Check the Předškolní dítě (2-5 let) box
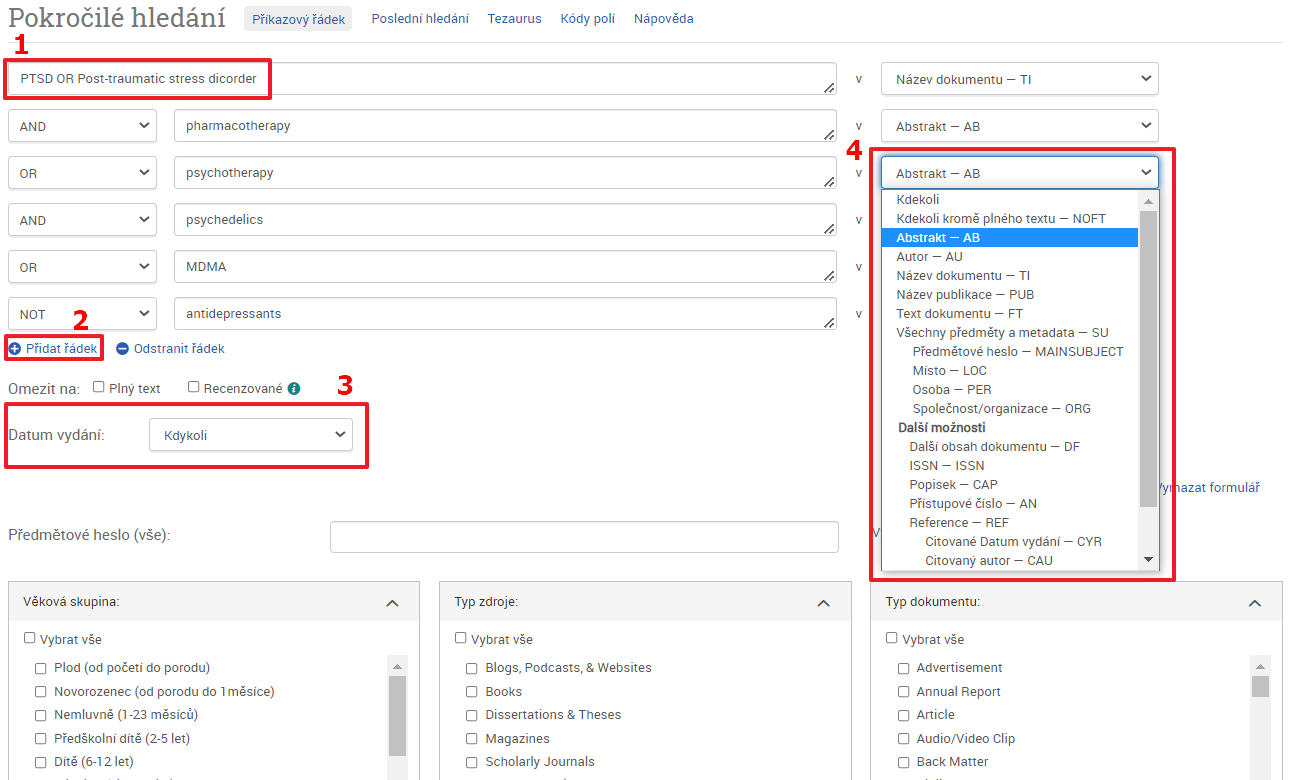1289x780 pixels. pyautogui.click(x=41, y=739)
